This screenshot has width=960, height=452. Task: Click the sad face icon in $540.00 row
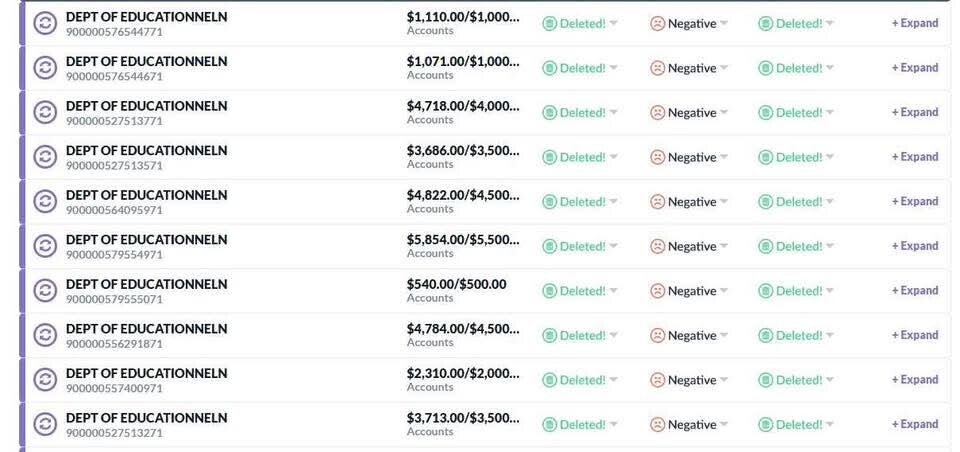pyautogui.click(x=657, y=291)
